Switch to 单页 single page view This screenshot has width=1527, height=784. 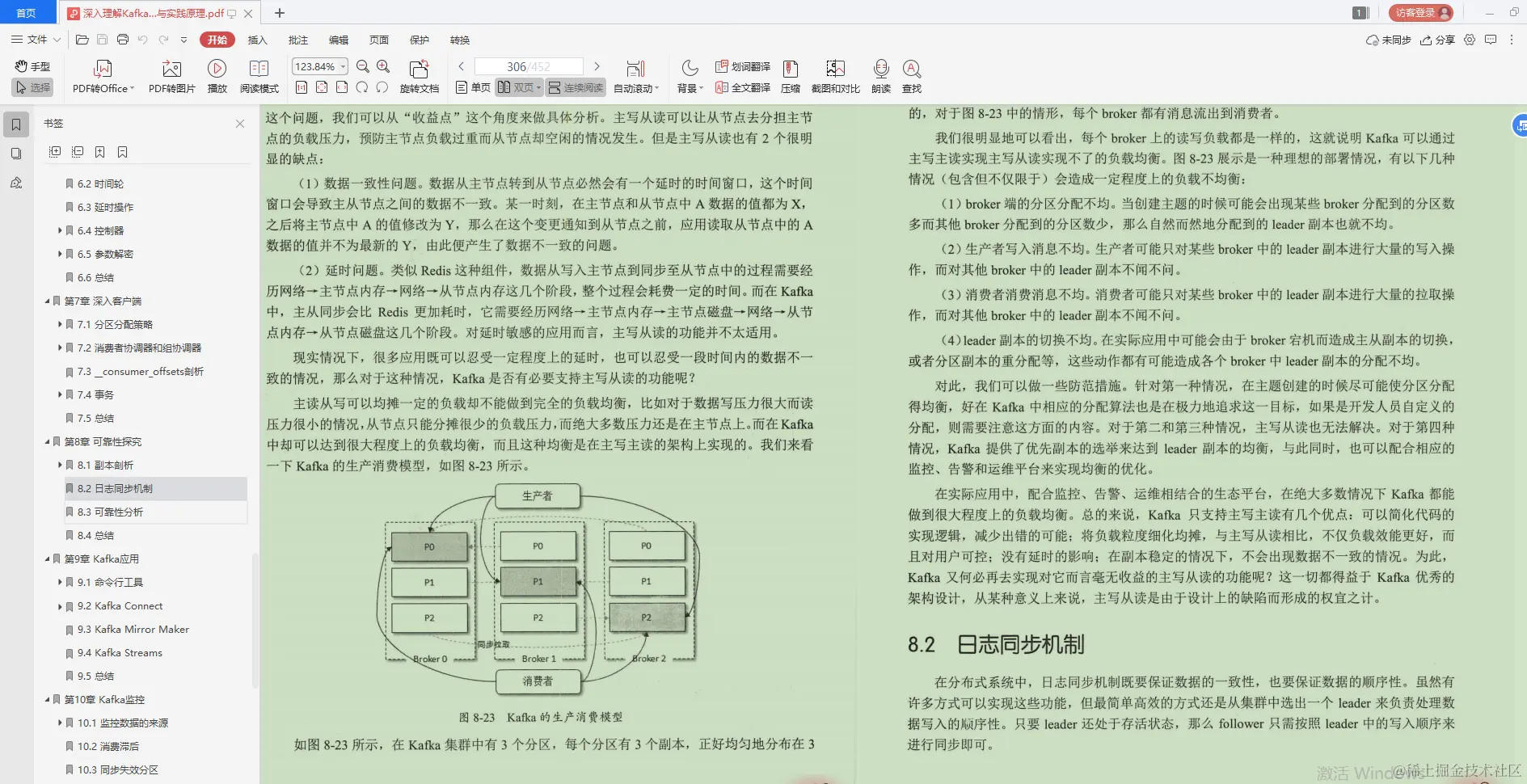click(472, 87)
